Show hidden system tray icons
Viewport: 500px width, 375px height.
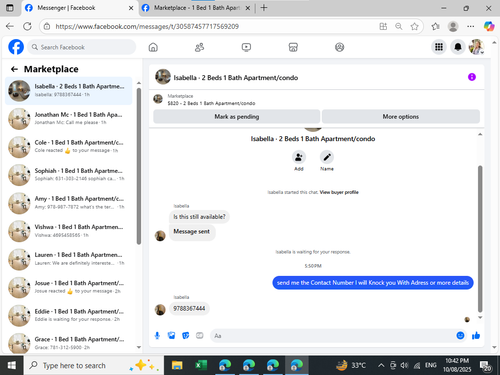[381, 366]
